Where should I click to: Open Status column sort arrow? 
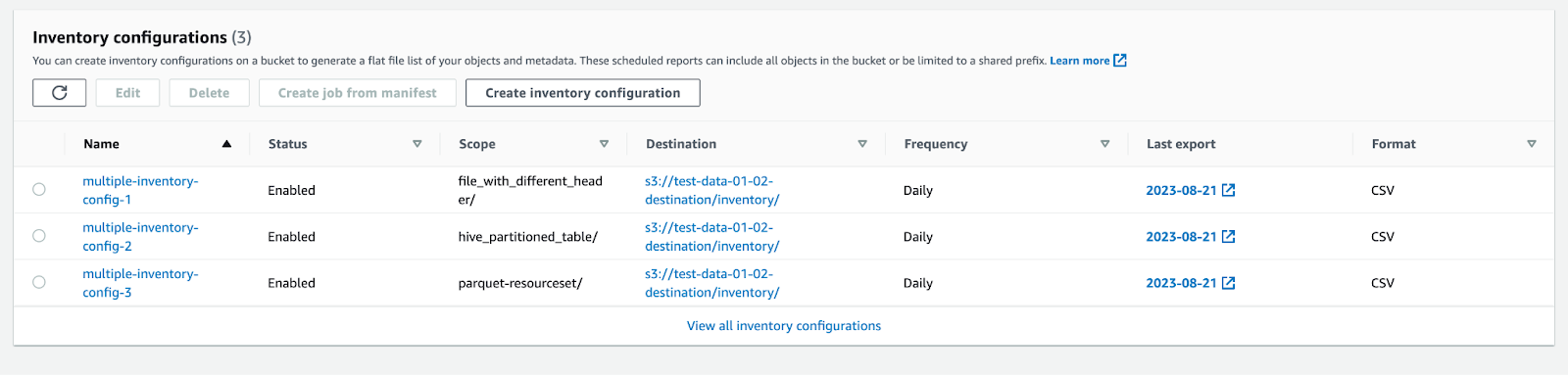[417, 144]
